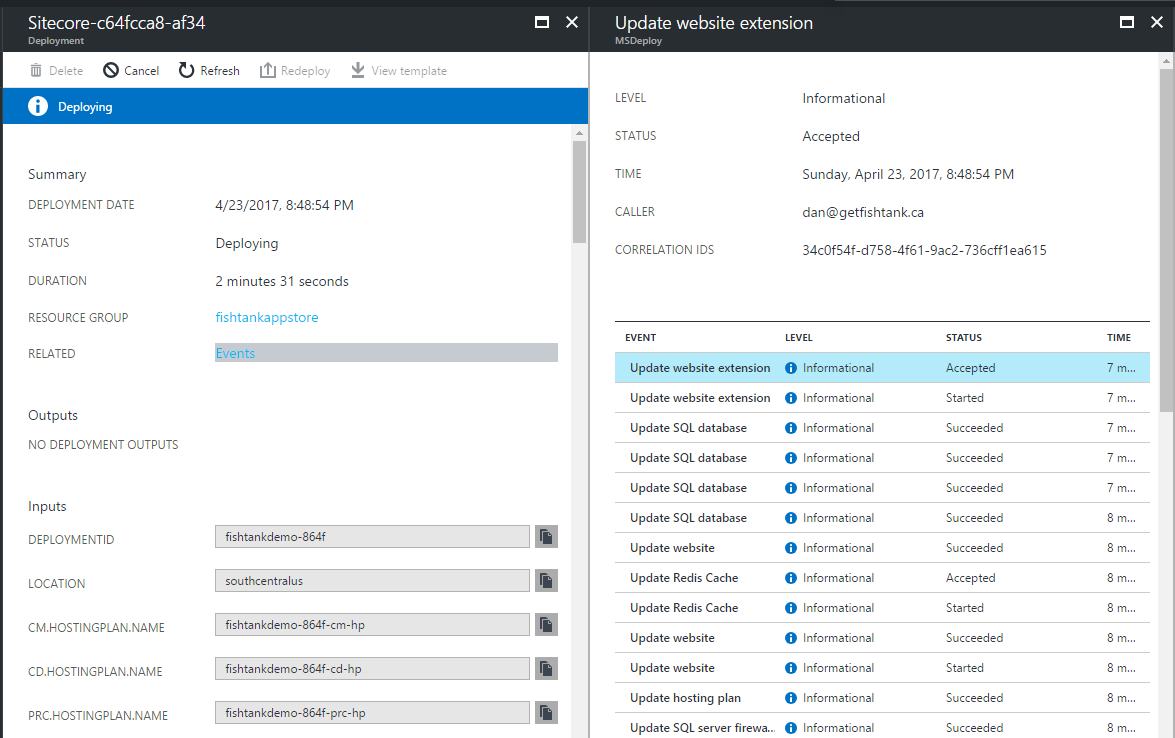The width and height of the screenshot is (1175, 738).
Task: Select the Update website extension Started row
Action: [882, 398]
